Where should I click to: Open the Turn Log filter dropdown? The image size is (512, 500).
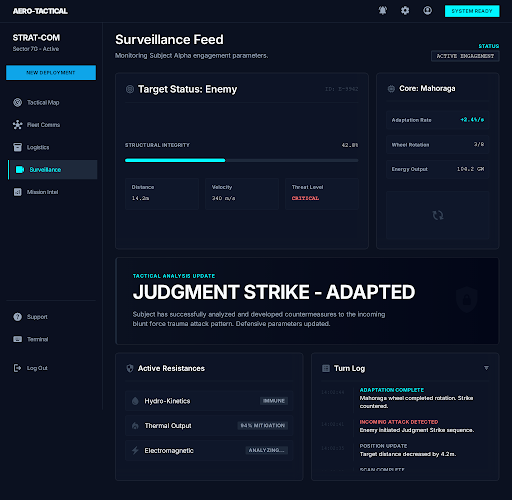[x=486, y=368]
